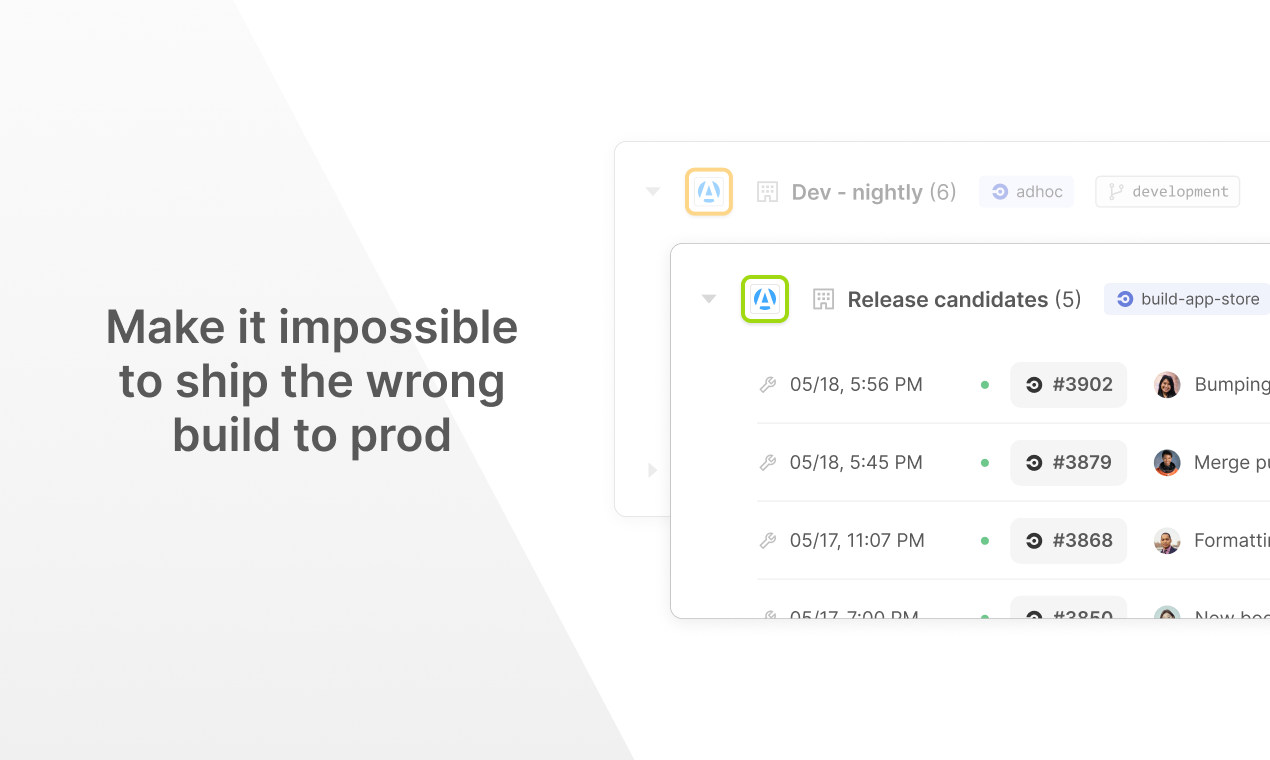Click the building icon beside Dev - nightly

coord(767,192)
